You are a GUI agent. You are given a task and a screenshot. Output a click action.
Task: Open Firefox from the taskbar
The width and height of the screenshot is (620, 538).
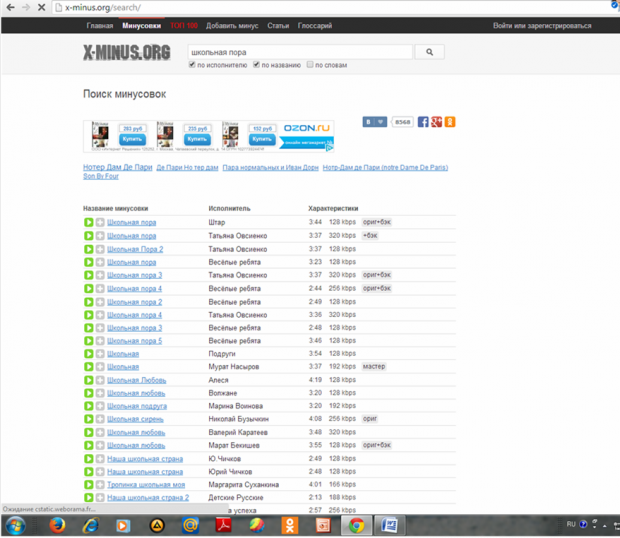(x=57, y=525)
